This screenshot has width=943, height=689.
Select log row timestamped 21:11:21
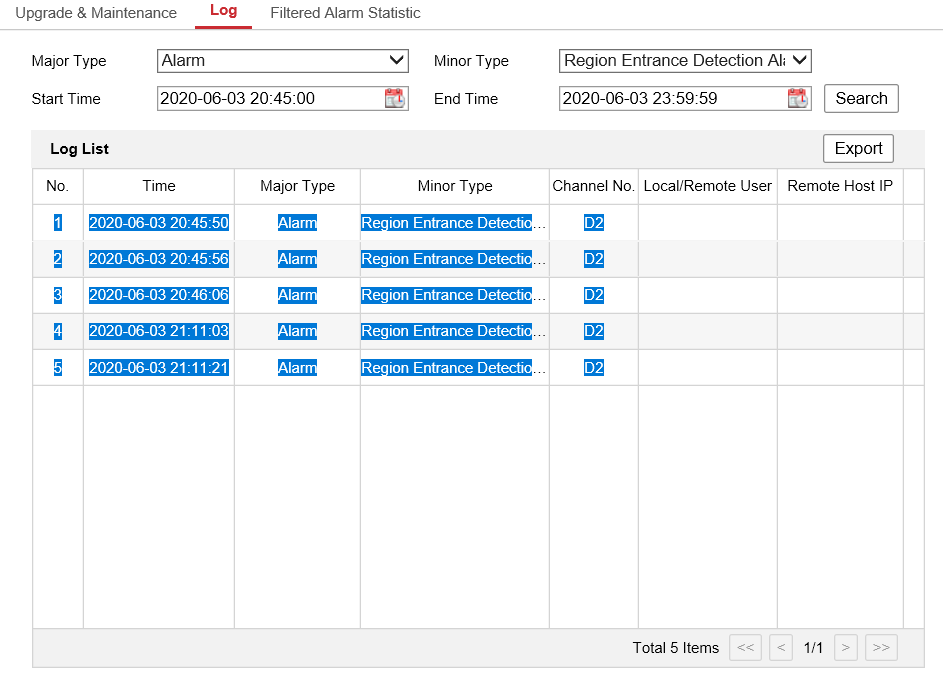(x=158, y=368)
